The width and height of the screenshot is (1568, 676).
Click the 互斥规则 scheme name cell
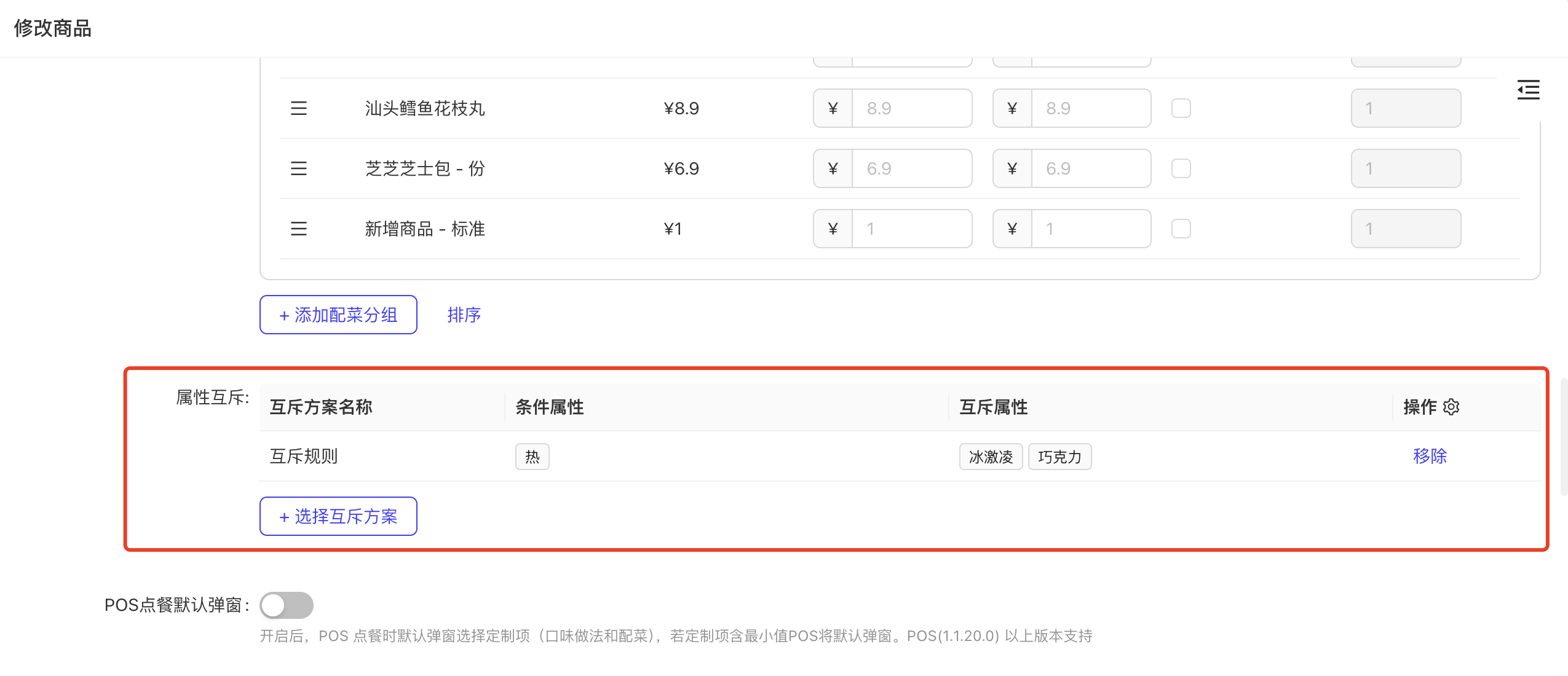[x=304, y=456]
